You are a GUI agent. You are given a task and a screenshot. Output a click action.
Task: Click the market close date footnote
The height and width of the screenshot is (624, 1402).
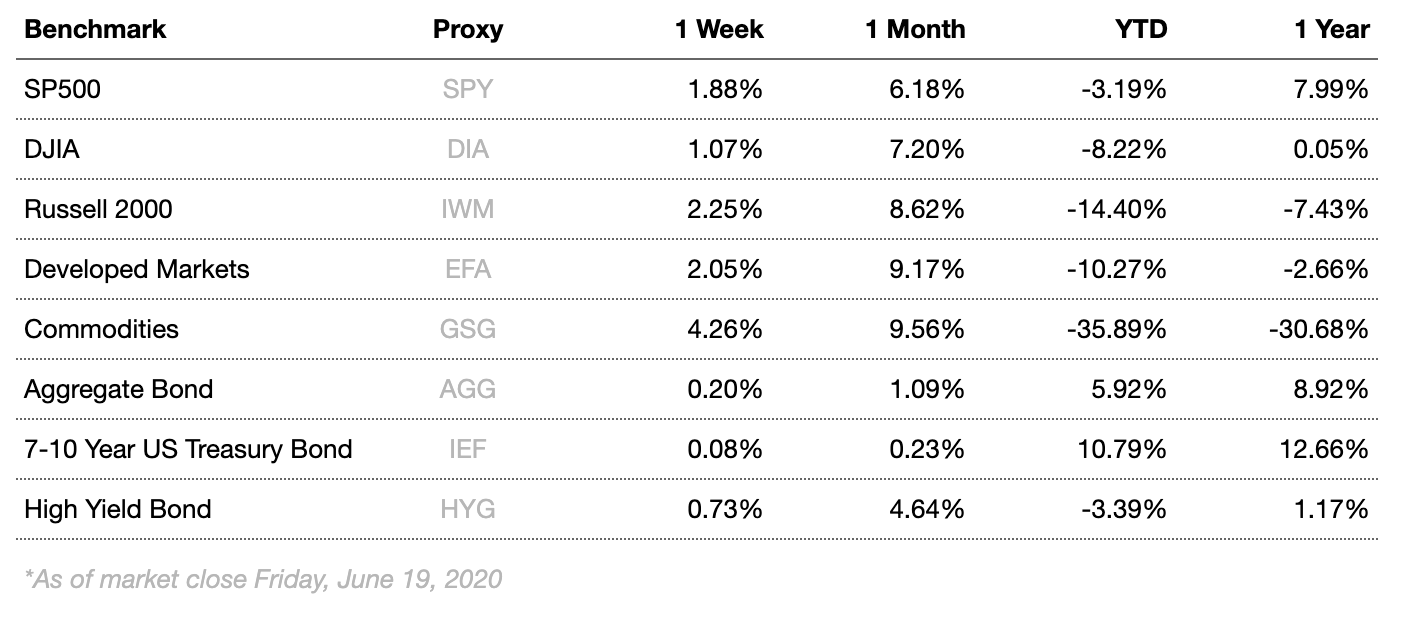click(x=263, y=579)
